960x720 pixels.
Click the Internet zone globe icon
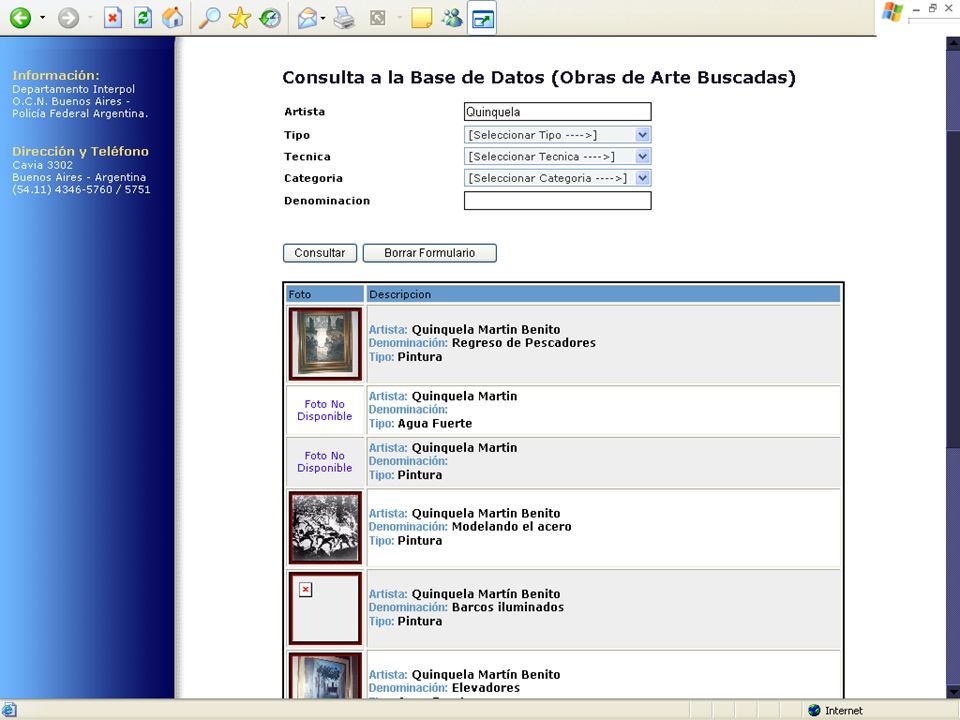[x=814, y=710]
